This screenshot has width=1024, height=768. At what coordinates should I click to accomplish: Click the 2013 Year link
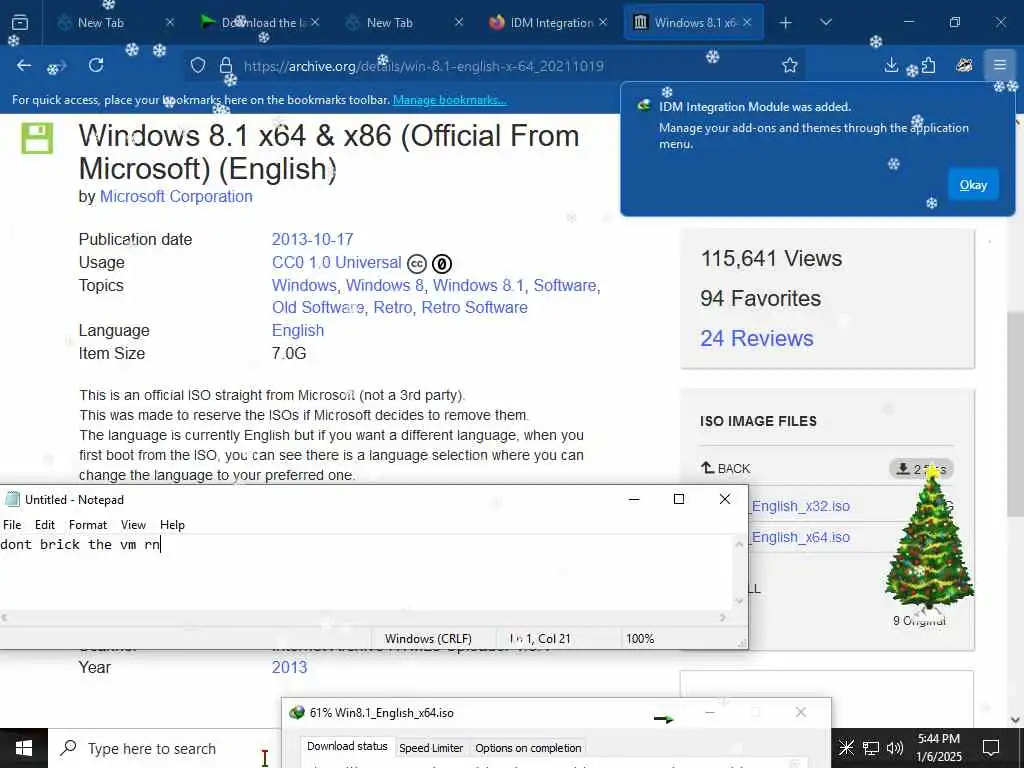(x=289, y=667)
